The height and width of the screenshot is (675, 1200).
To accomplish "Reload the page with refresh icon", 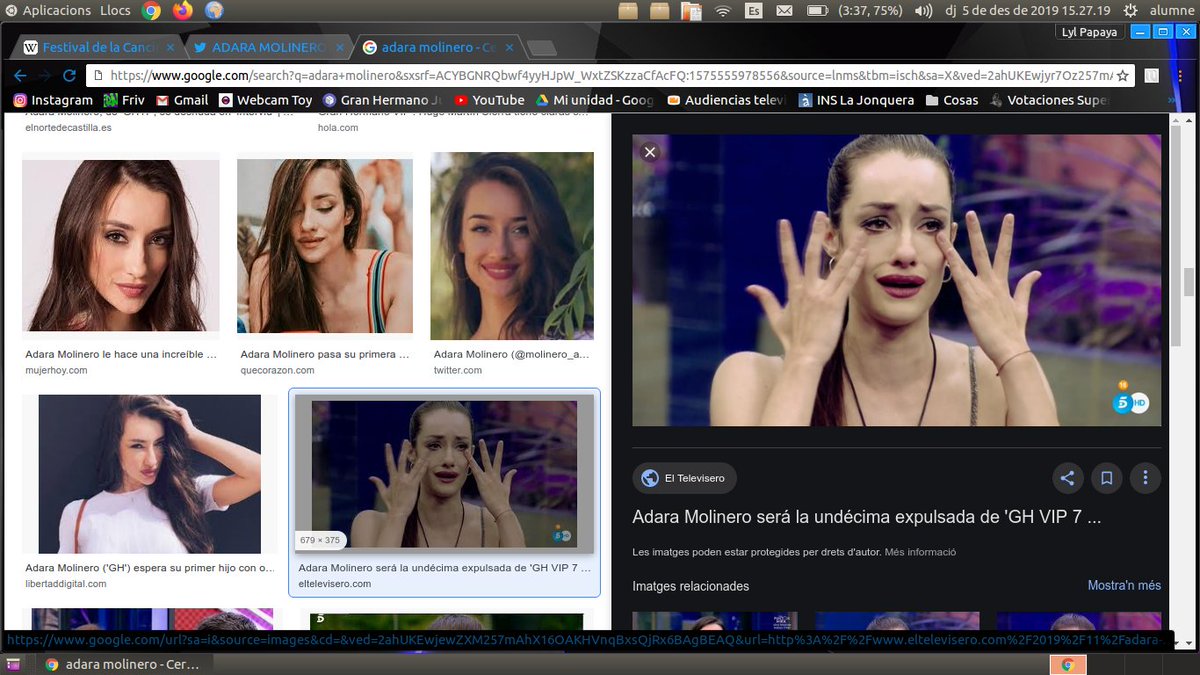I will (69, 75).
